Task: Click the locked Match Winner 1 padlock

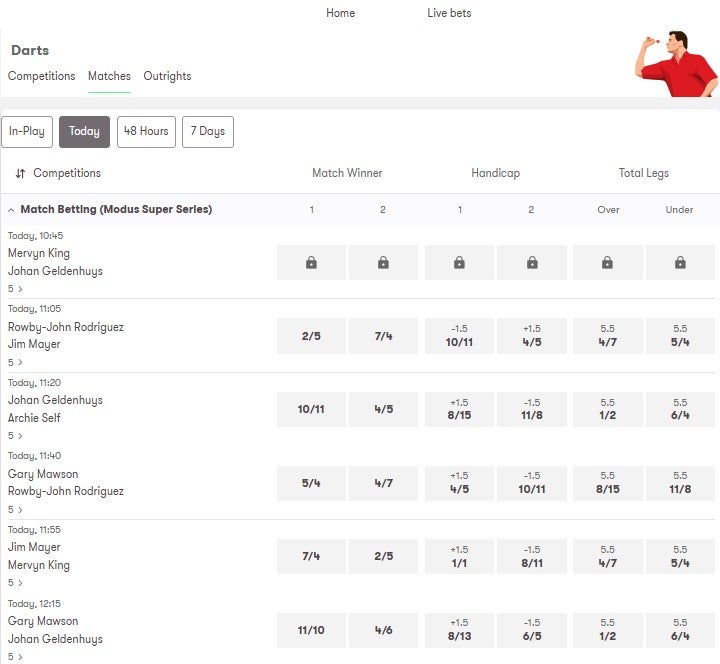Action: click(x=311, y=263)
